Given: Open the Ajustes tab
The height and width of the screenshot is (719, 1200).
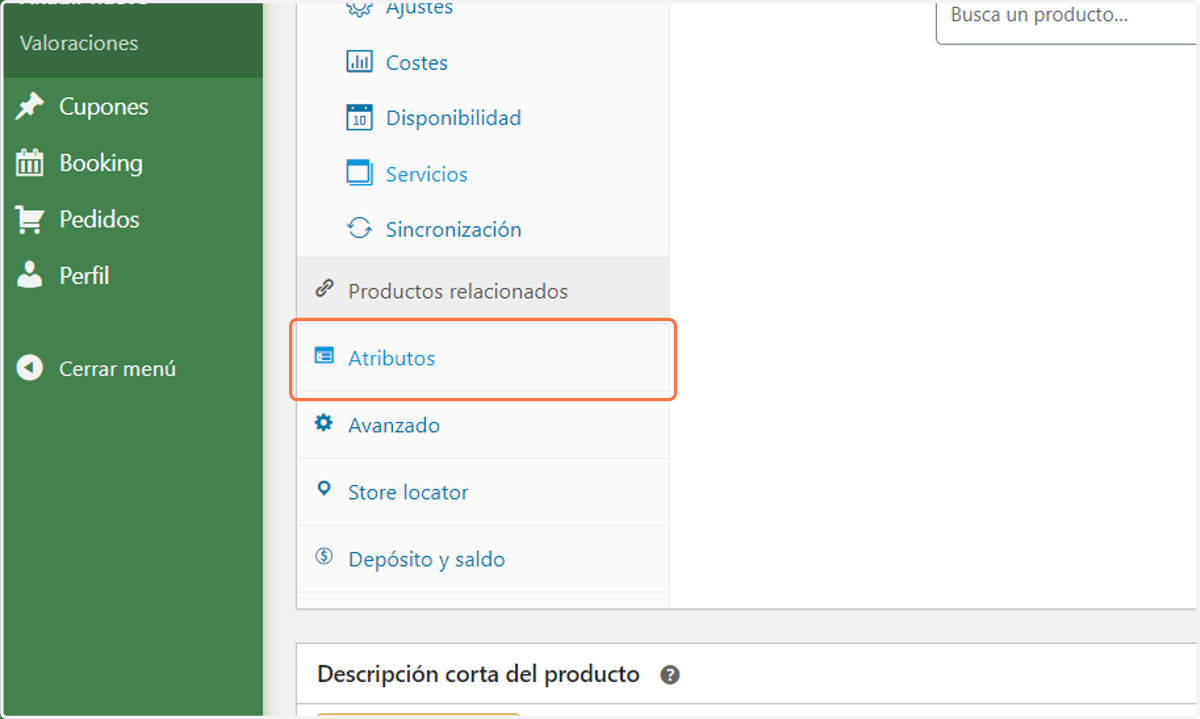Looking at the screenshot, I should (x=419, y=8).
